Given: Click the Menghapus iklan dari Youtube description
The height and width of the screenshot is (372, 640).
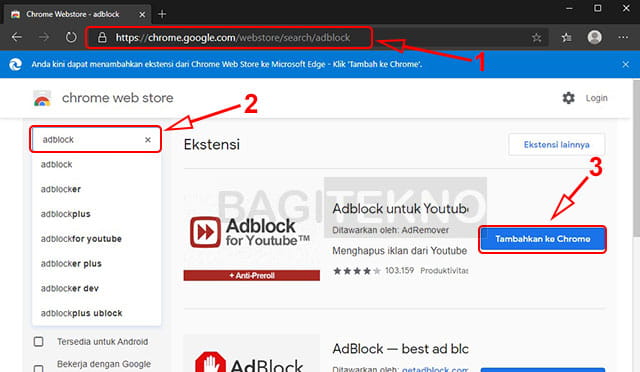Looking at the screenshot, I should click(399, 250).
